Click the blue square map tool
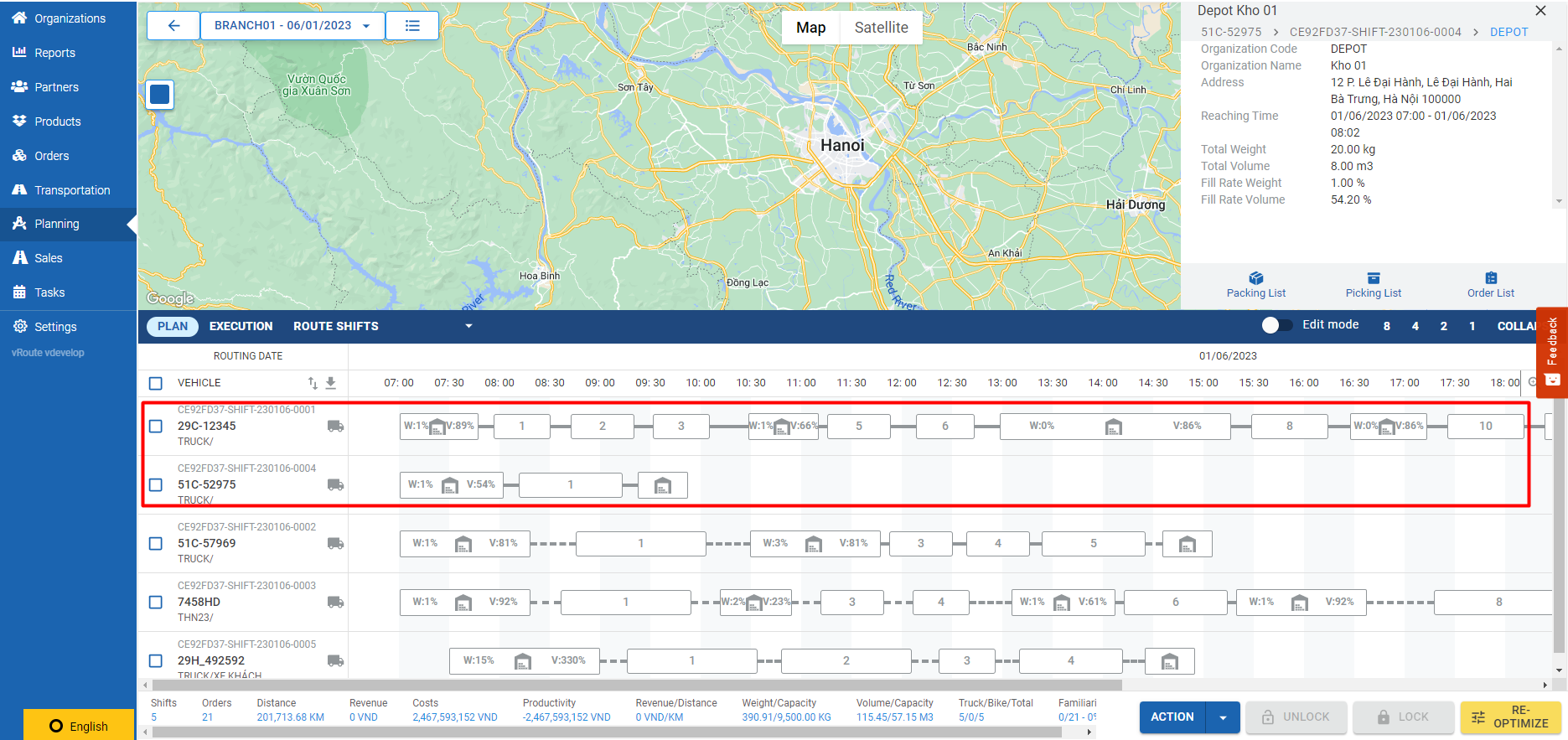1568x740 pixels. (x=159, y=95)
